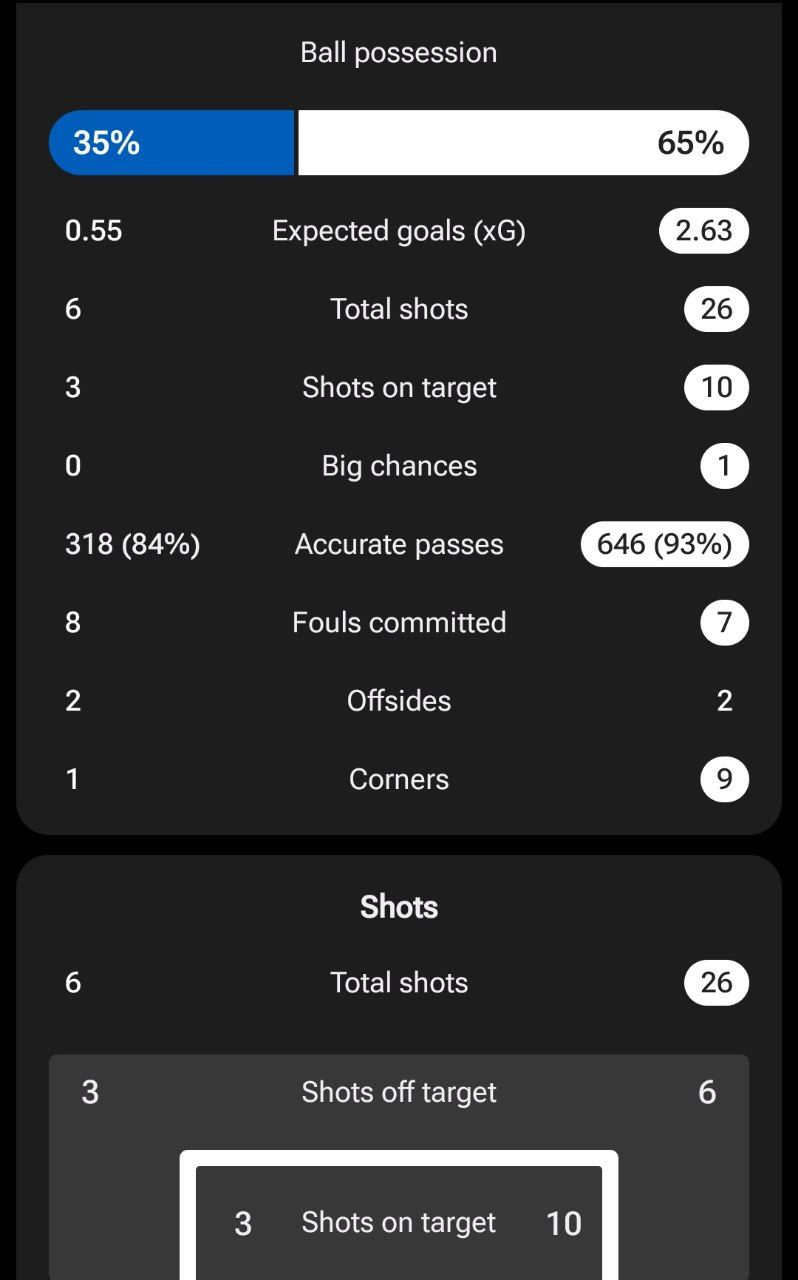
Task: Click the 7 fouls committed badge
Action: point(724,622)
